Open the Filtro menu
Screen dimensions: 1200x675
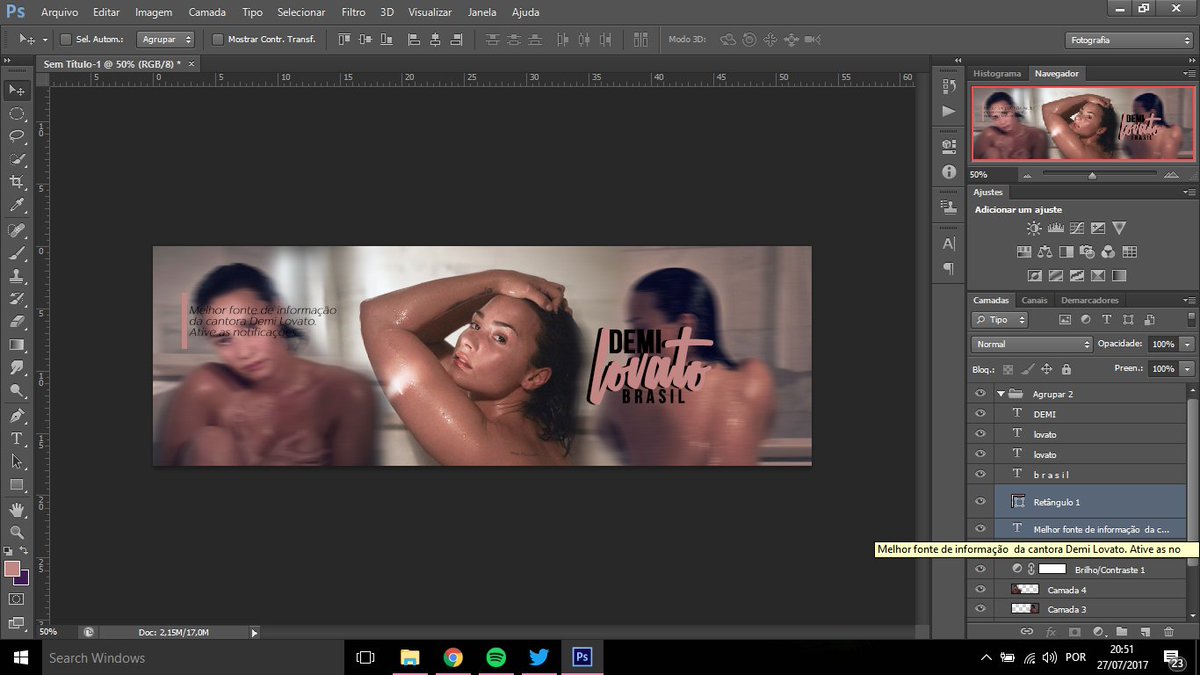pyautogui.click(x=355, y=11)
